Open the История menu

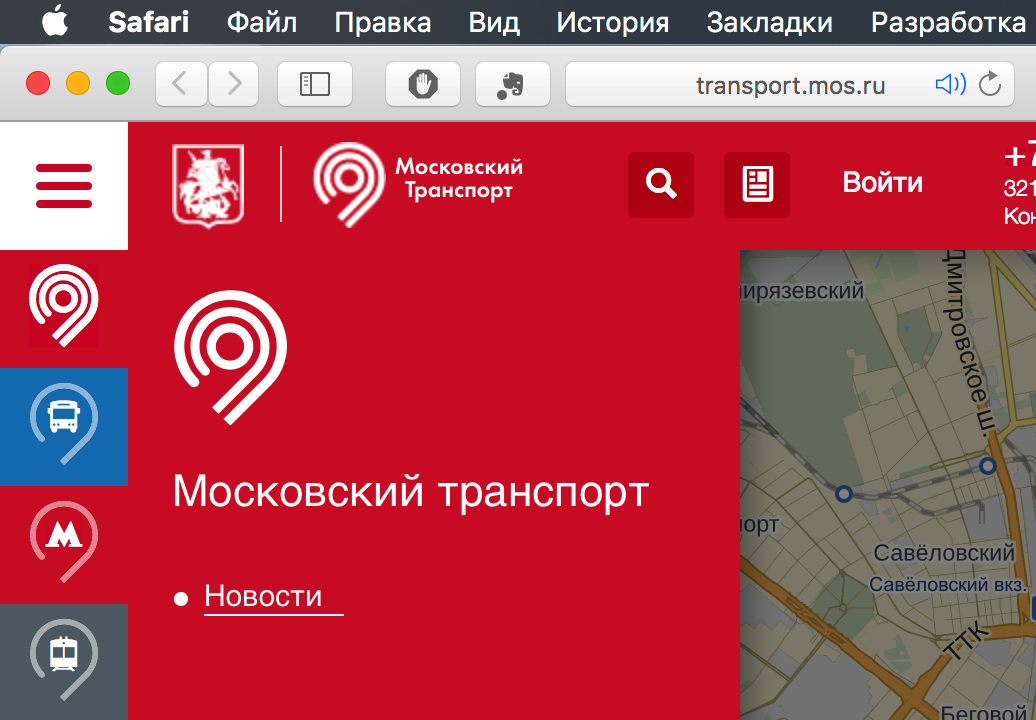(612, 22)
